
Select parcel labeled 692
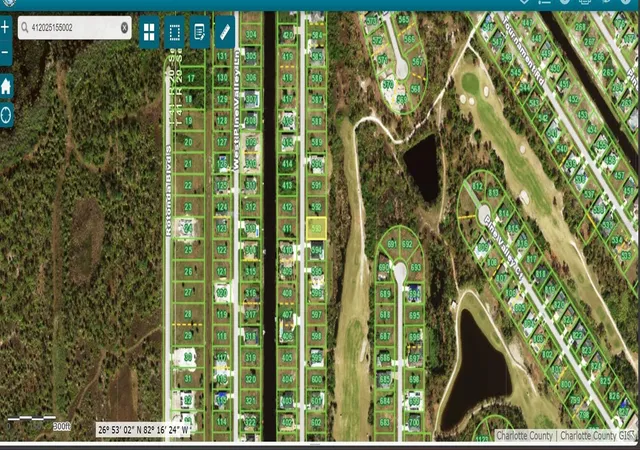tap(407, 244)
